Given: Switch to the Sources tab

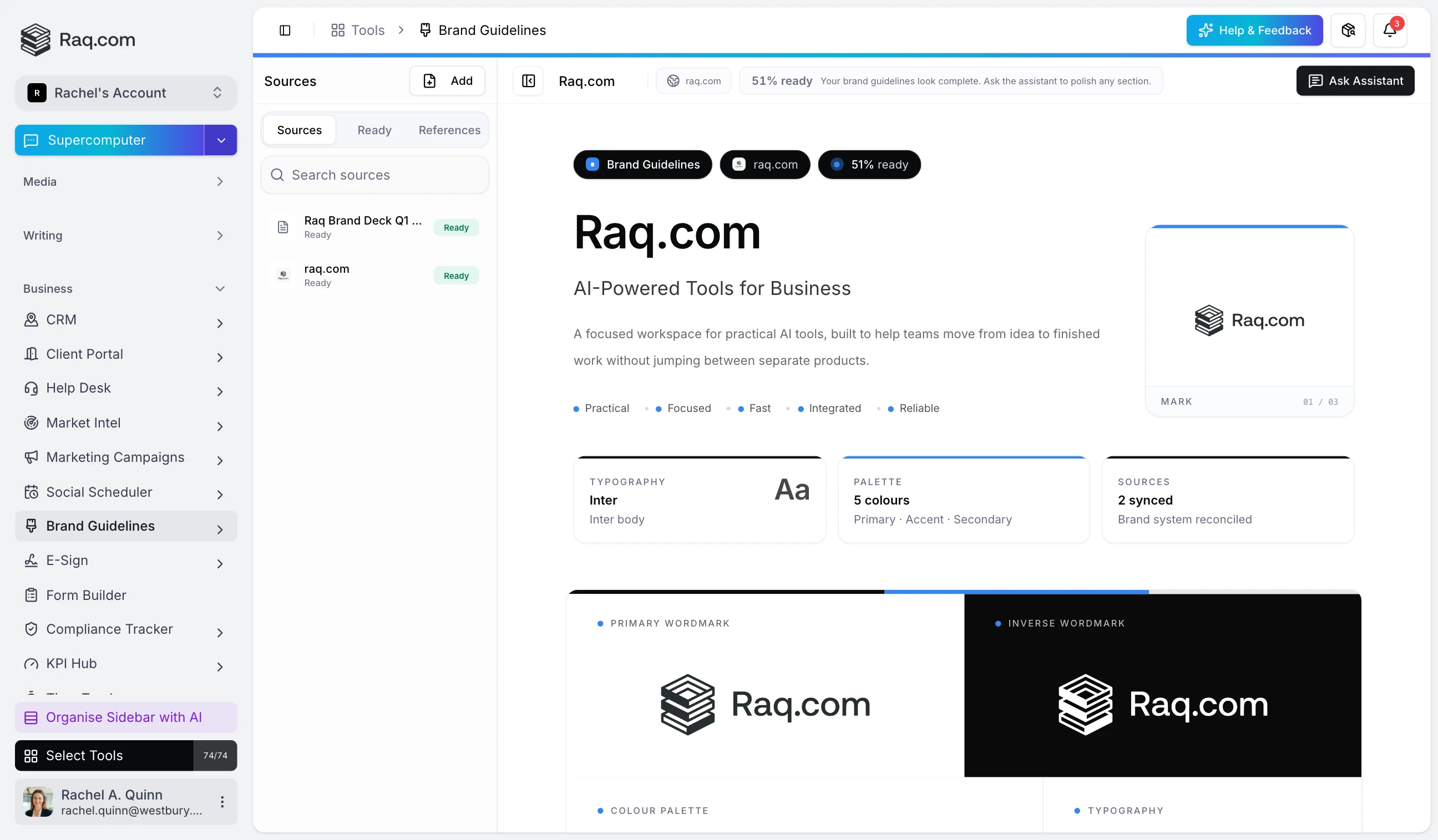Looking at the screenshot, I should (300, 130).
